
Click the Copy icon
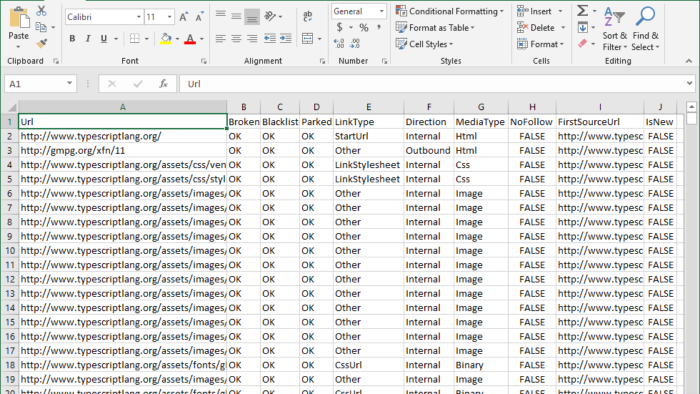tap(41, 27)
